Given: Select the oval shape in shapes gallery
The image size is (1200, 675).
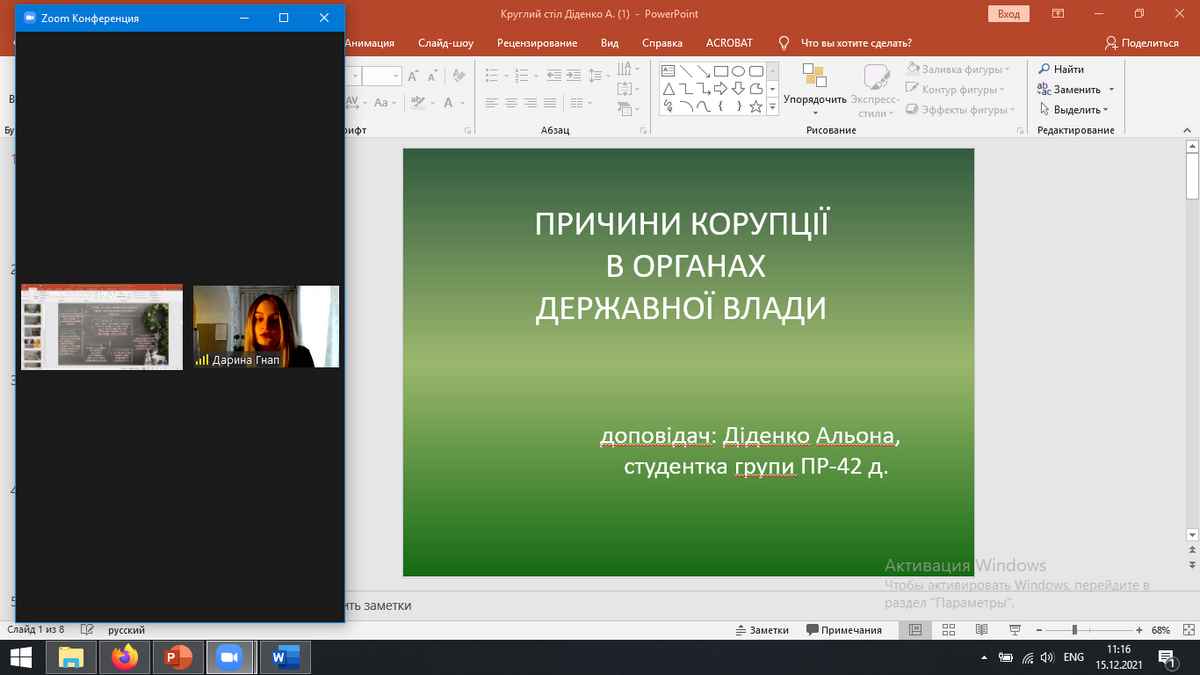Looking at the screenshot, I should coord(738,72).
